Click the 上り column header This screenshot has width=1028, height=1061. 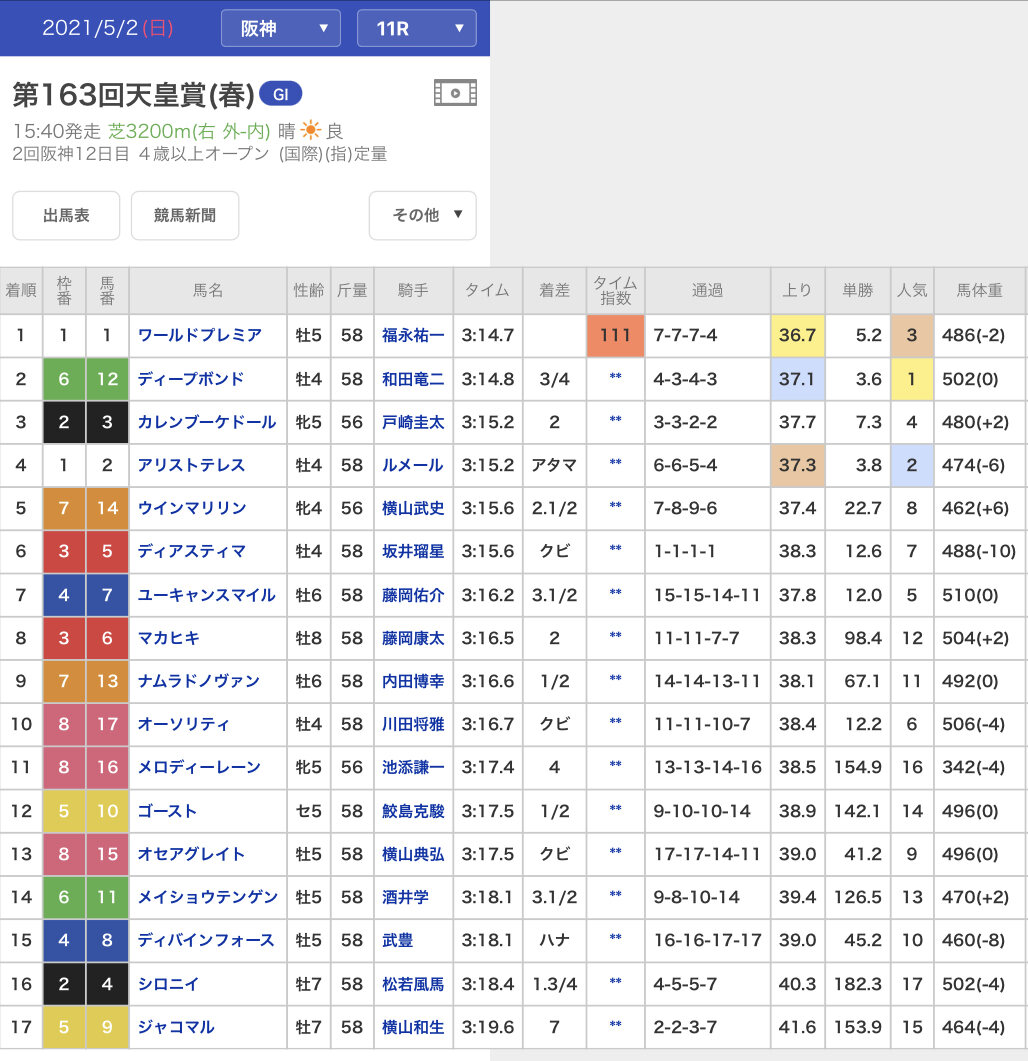(797, 290)
